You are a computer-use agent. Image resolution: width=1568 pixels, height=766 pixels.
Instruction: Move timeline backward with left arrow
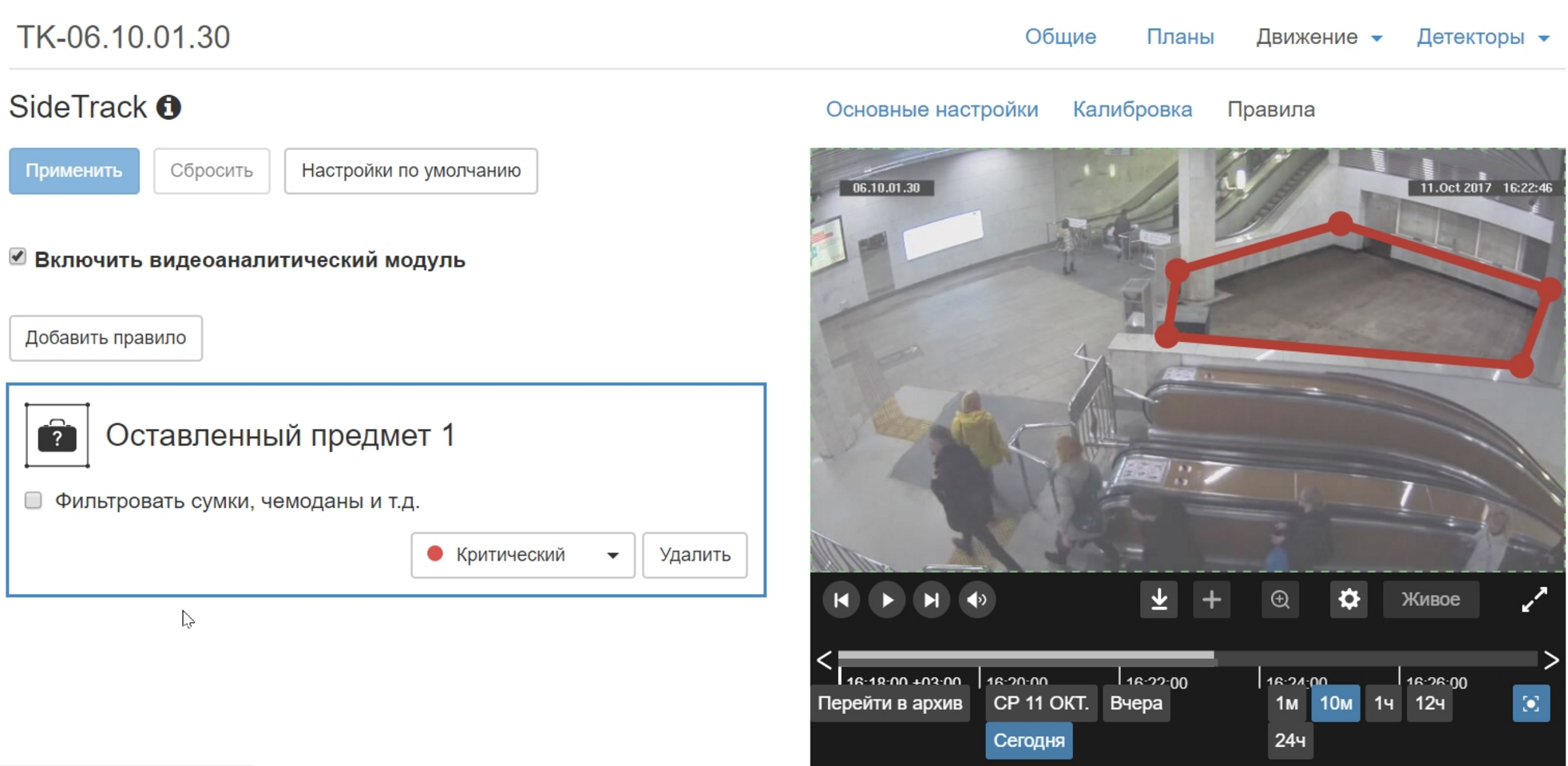[824, 660]
